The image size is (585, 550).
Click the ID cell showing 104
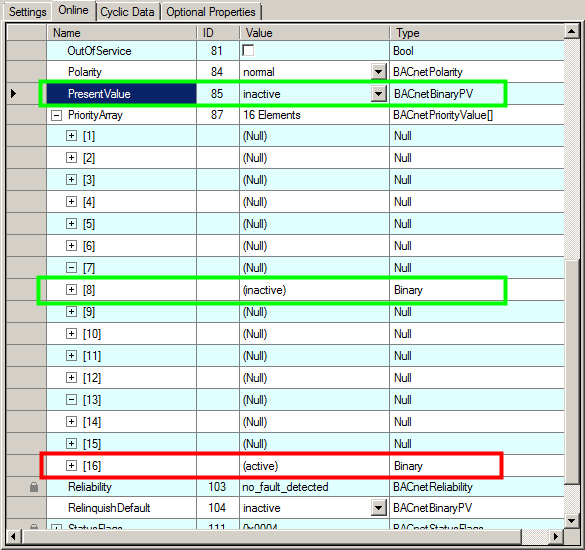tap(218, 508)
